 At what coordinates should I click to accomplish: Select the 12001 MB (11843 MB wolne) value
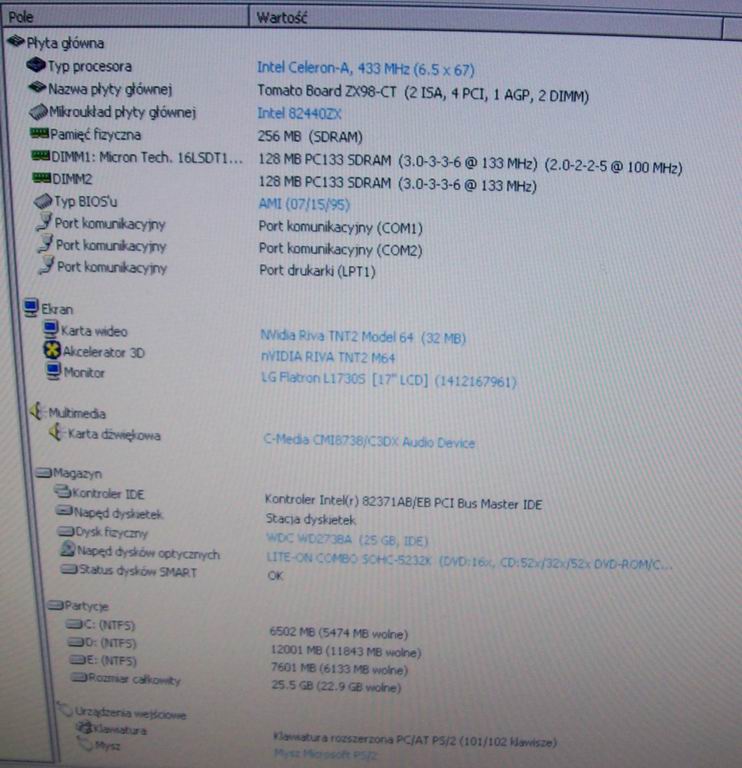[346, 651]
